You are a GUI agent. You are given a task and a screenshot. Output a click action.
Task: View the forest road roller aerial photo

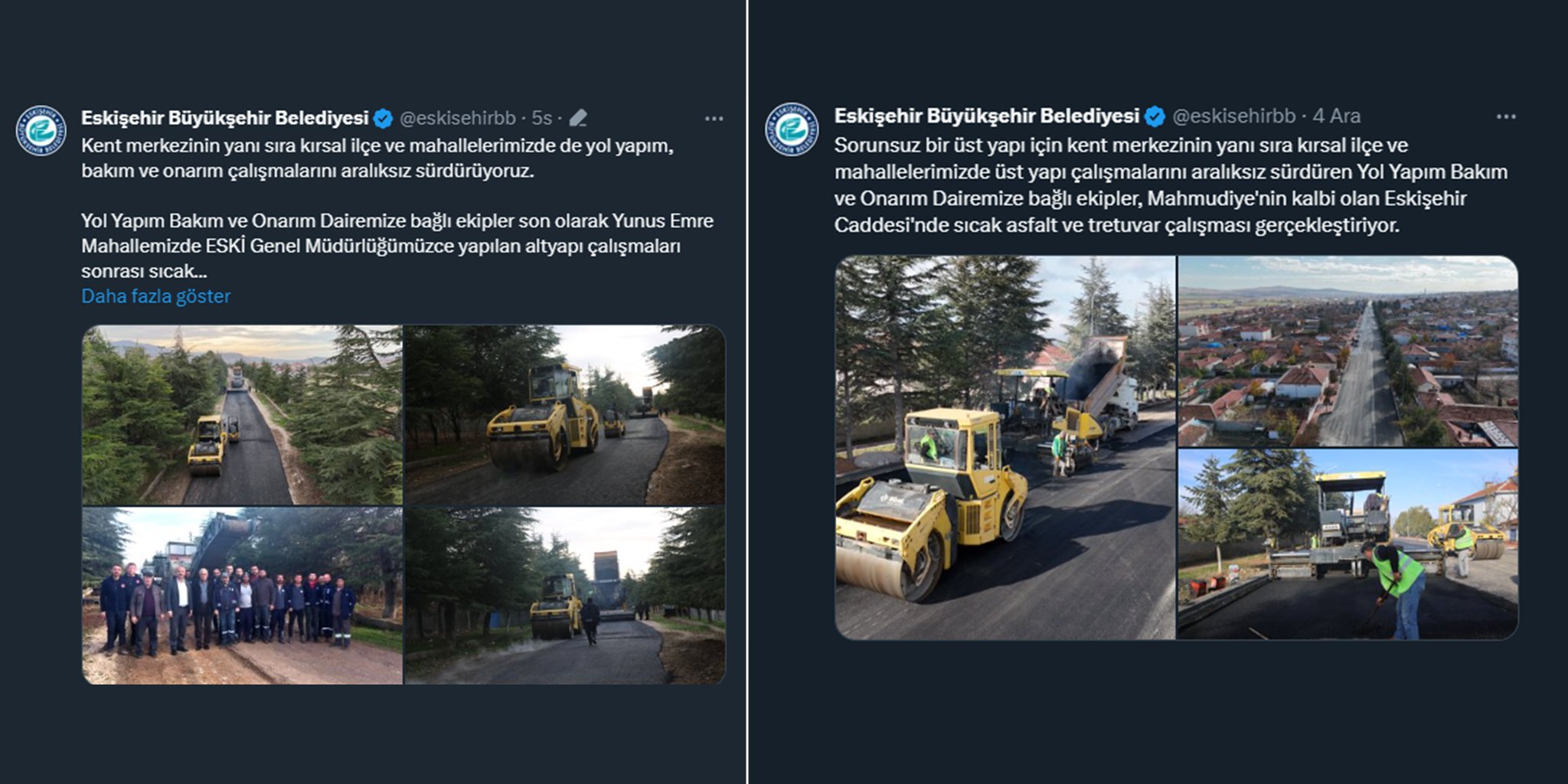pyautogui.click(x=242, y=415)
